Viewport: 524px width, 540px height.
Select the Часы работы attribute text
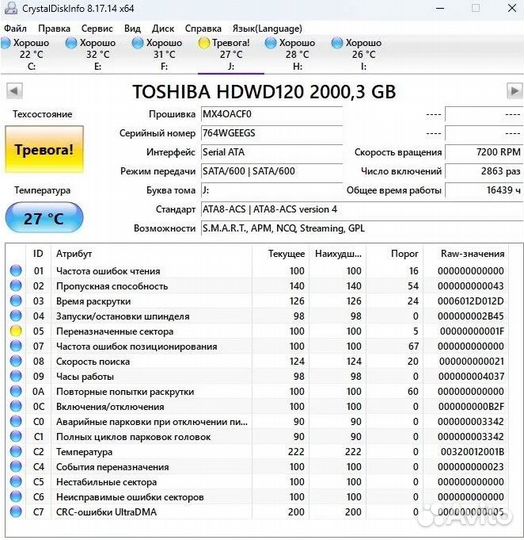(85, 377)
